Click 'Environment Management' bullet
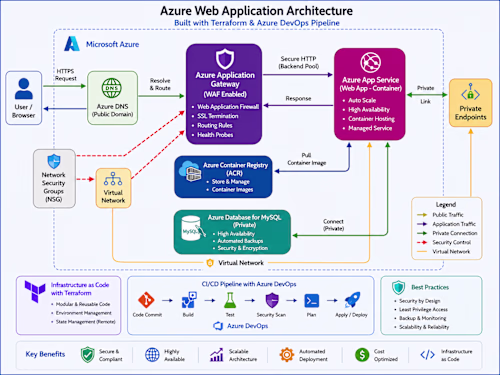This screenshot has width=500, height=375. pos(84,313)
